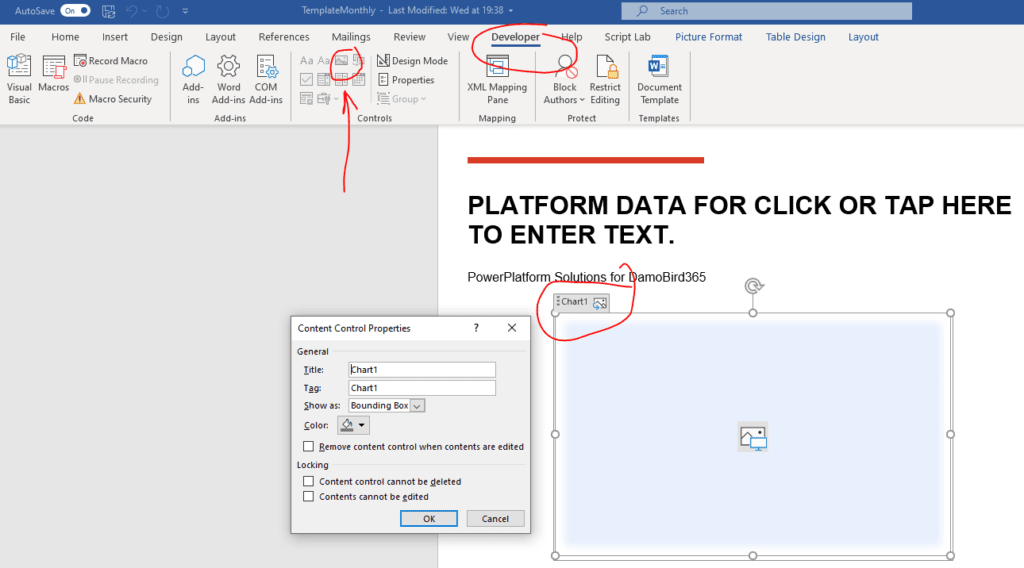Expand the 'Show as' Bounding Box dropdown
The width and height of the screenshot is (1024, 568).
[x=417, y=406]
